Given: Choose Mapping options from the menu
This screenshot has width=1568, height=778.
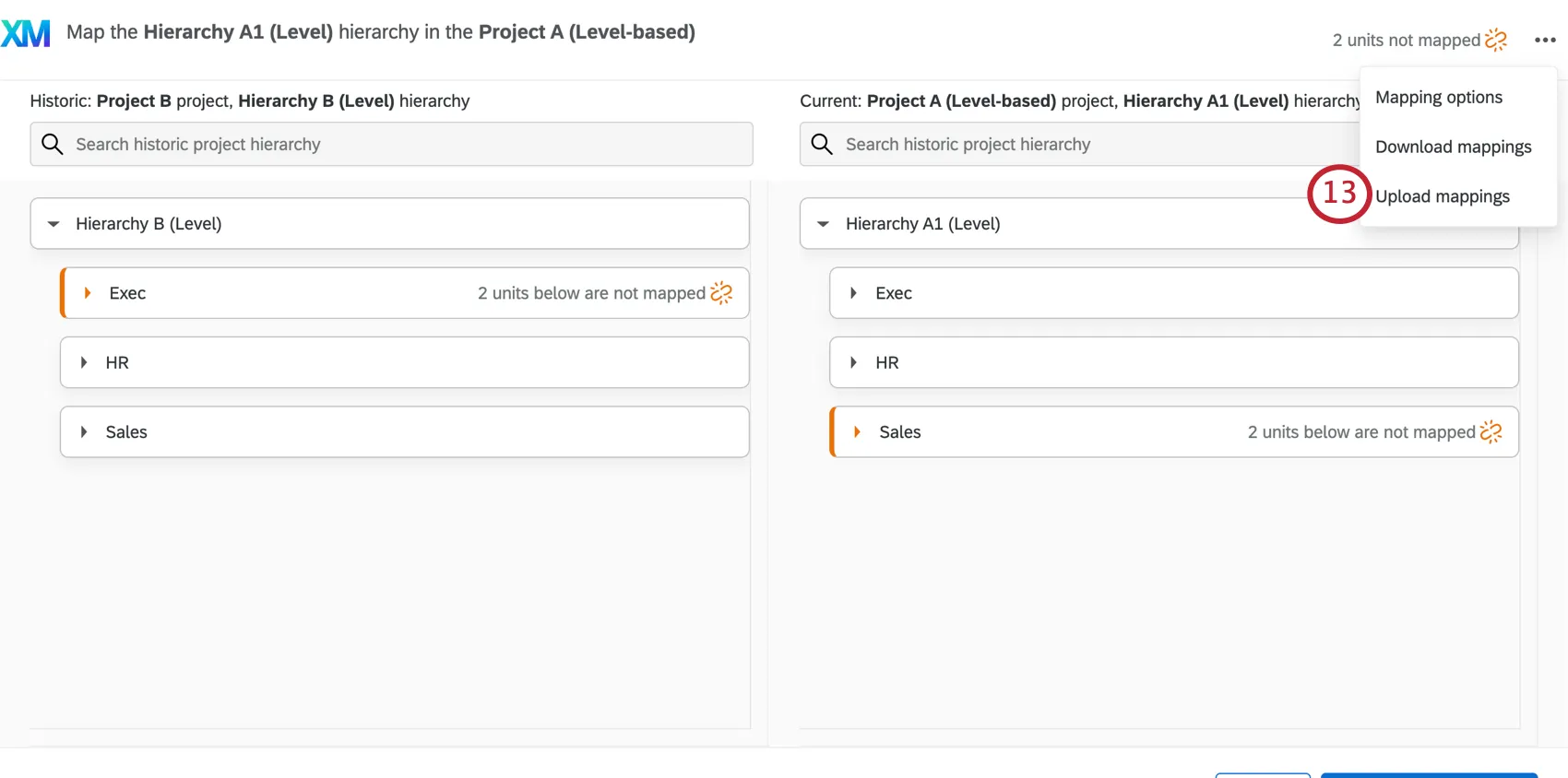Looking at the screenshot, I should (1438, 97).
